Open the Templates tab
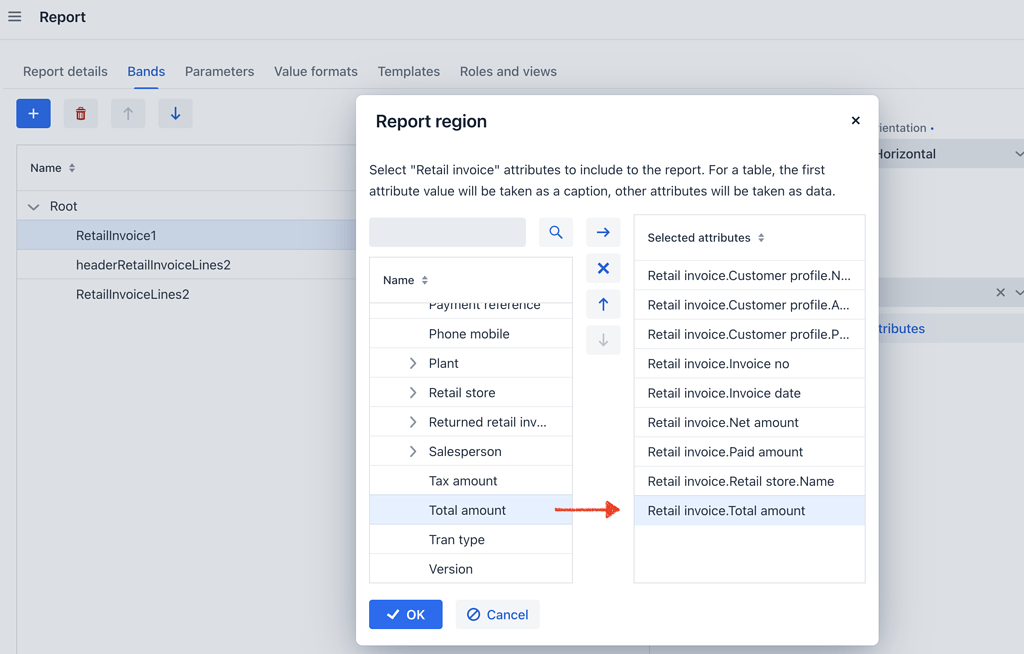 (x=409, y=71)
